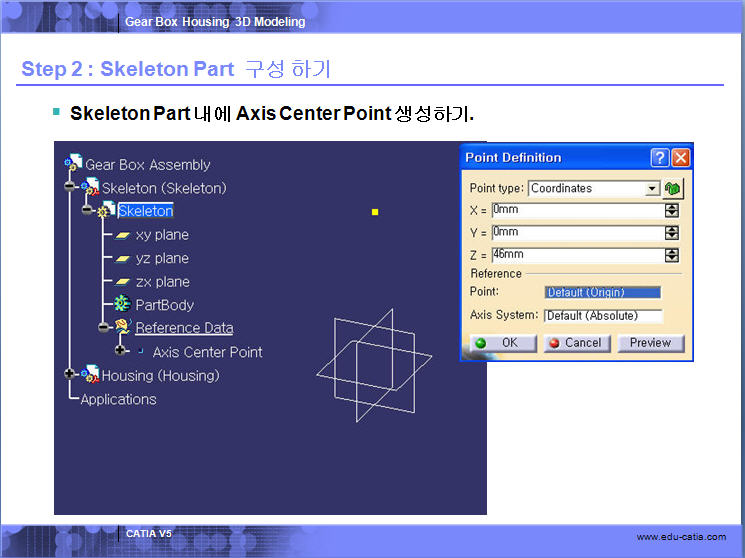Click the green icon beside Point type
This screenshot has width=745, height=558.
pyautogui.click(x=673, y=188)
